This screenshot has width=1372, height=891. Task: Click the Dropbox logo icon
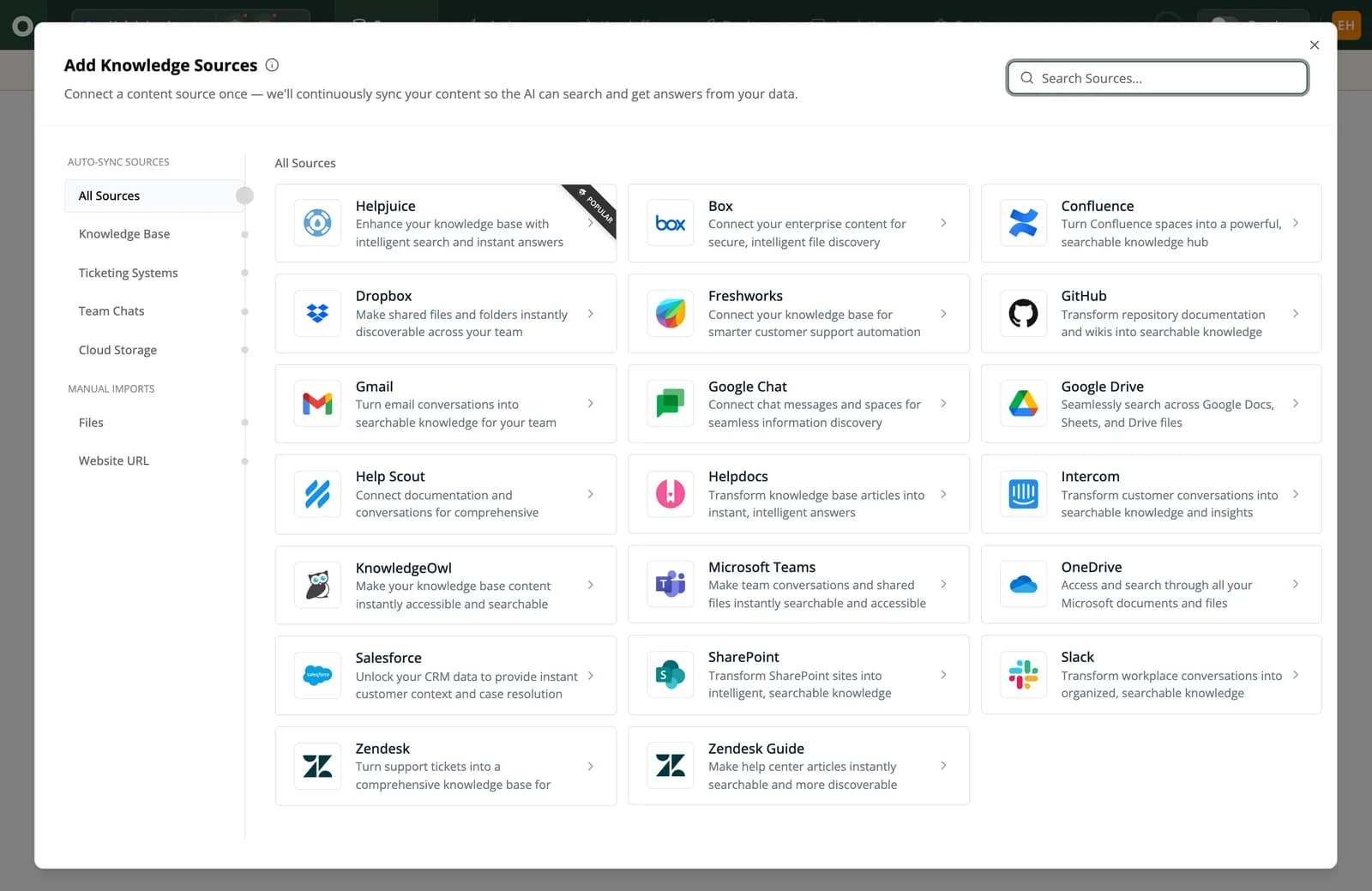317,314
